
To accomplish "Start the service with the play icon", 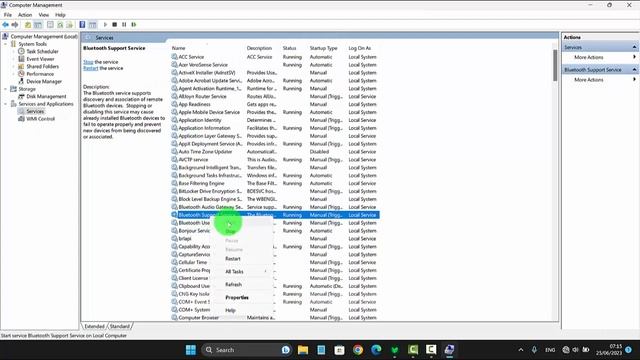I will coord(105,25).
